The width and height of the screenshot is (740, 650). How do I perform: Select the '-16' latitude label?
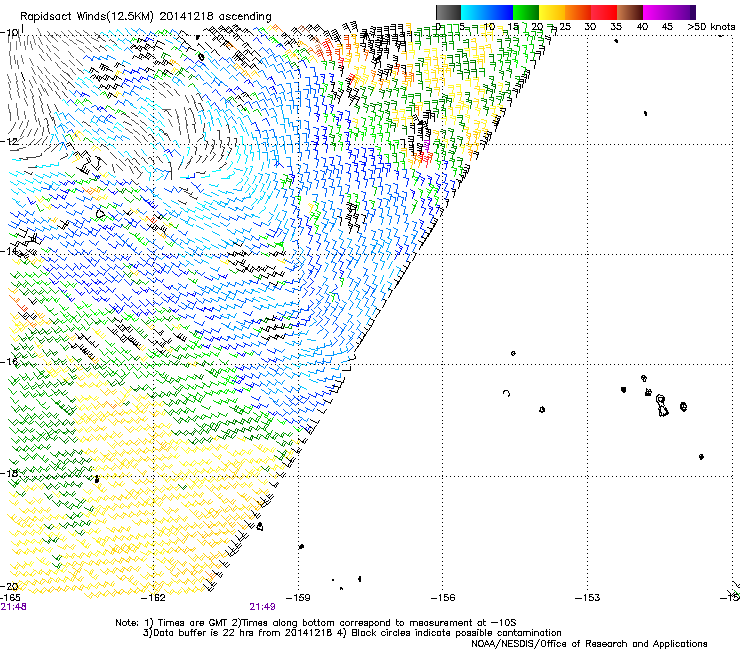pyautogui.click(x=9, y=362)
